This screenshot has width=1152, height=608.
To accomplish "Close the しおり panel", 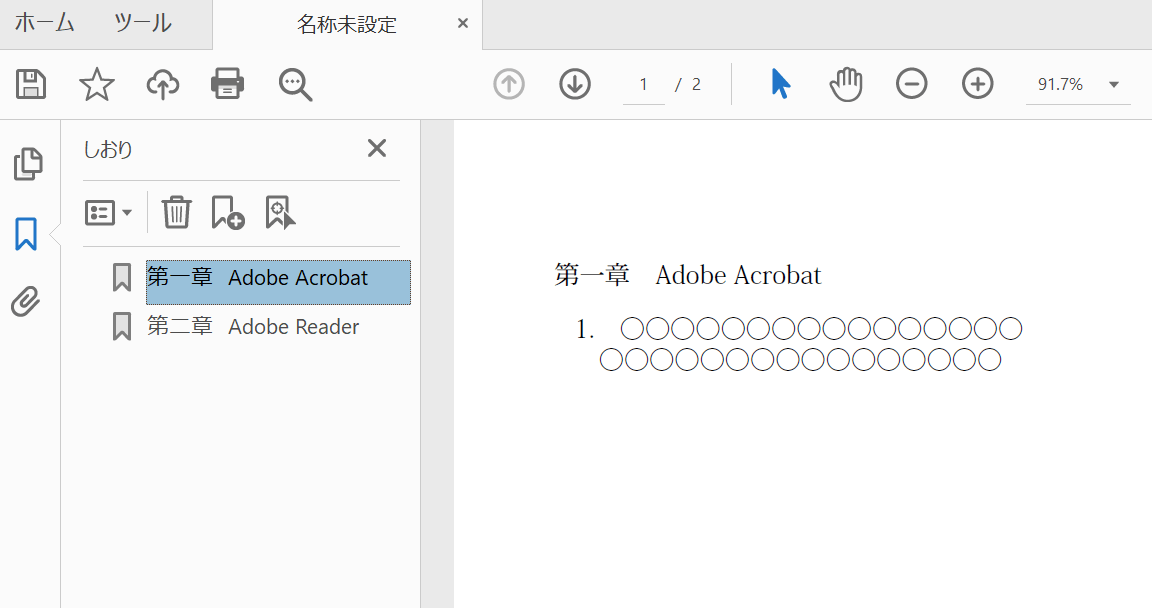I will [x=377, y=148].
